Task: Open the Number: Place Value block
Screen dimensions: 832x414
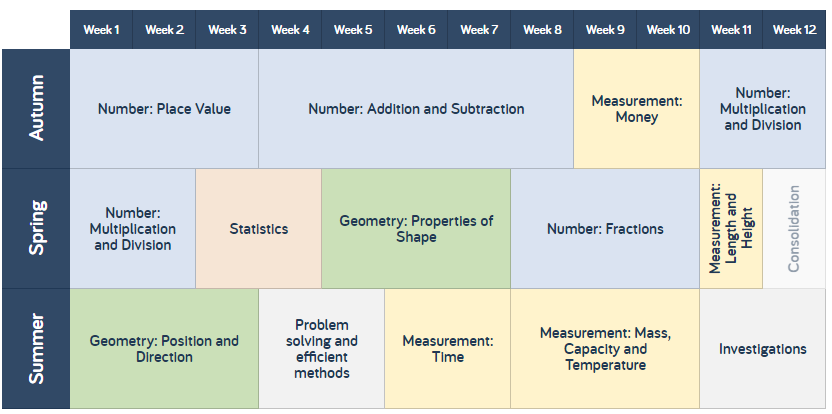Action: click(164, 109)
